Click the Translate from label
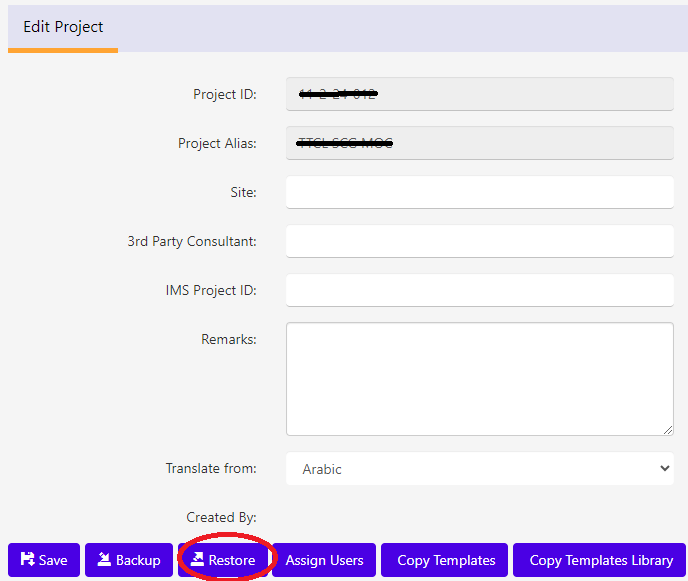This screenshot has height=581, width=688. coord(210,468)
